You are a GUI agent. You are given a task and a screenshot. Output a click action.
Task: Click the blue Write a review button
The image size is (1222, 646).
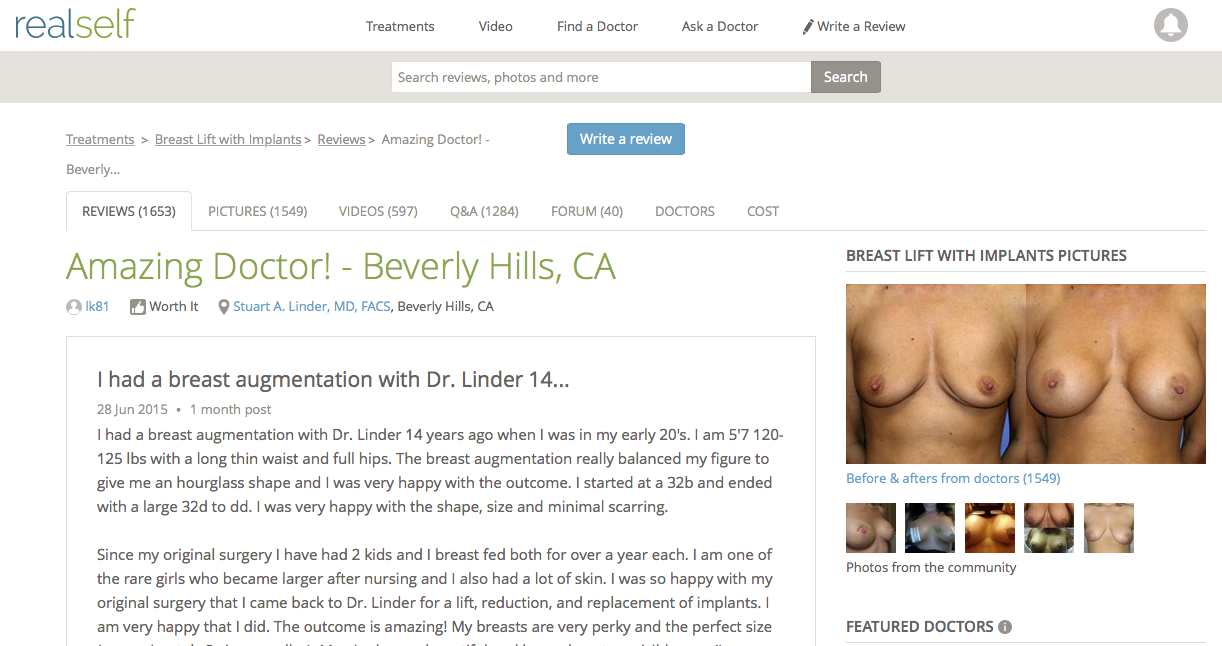626,139
